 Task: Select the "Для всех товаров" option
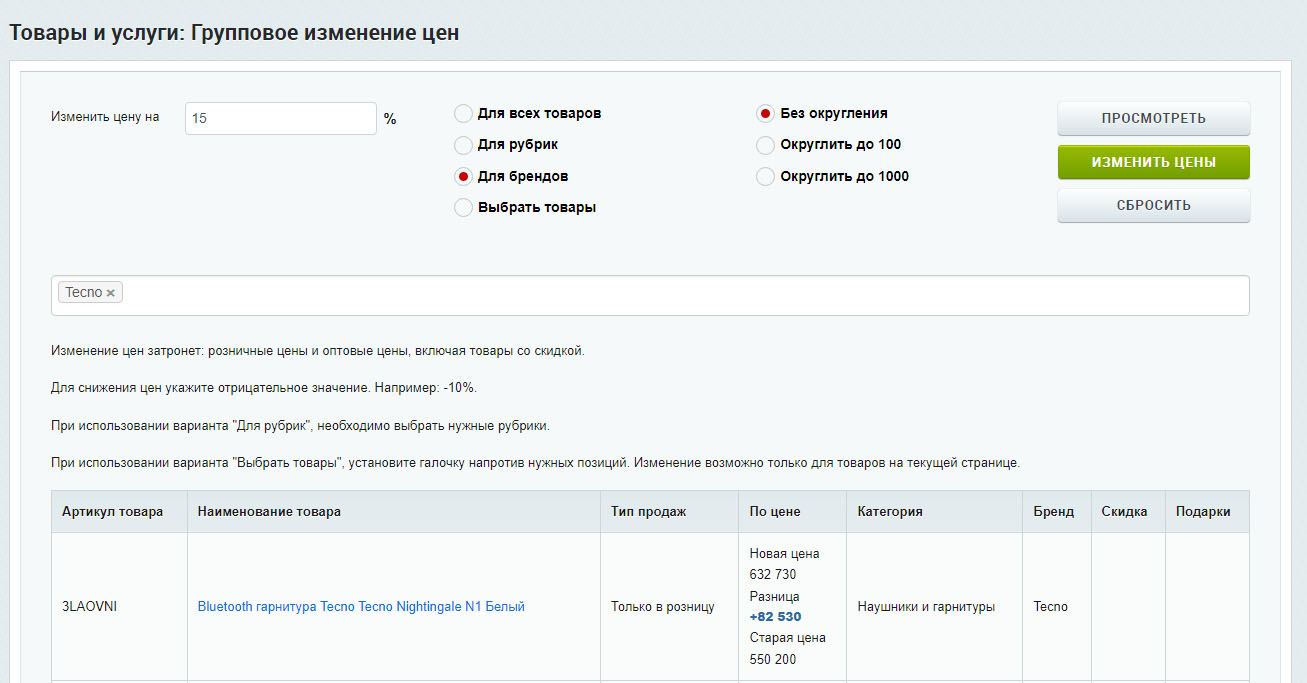click(464, 113)
